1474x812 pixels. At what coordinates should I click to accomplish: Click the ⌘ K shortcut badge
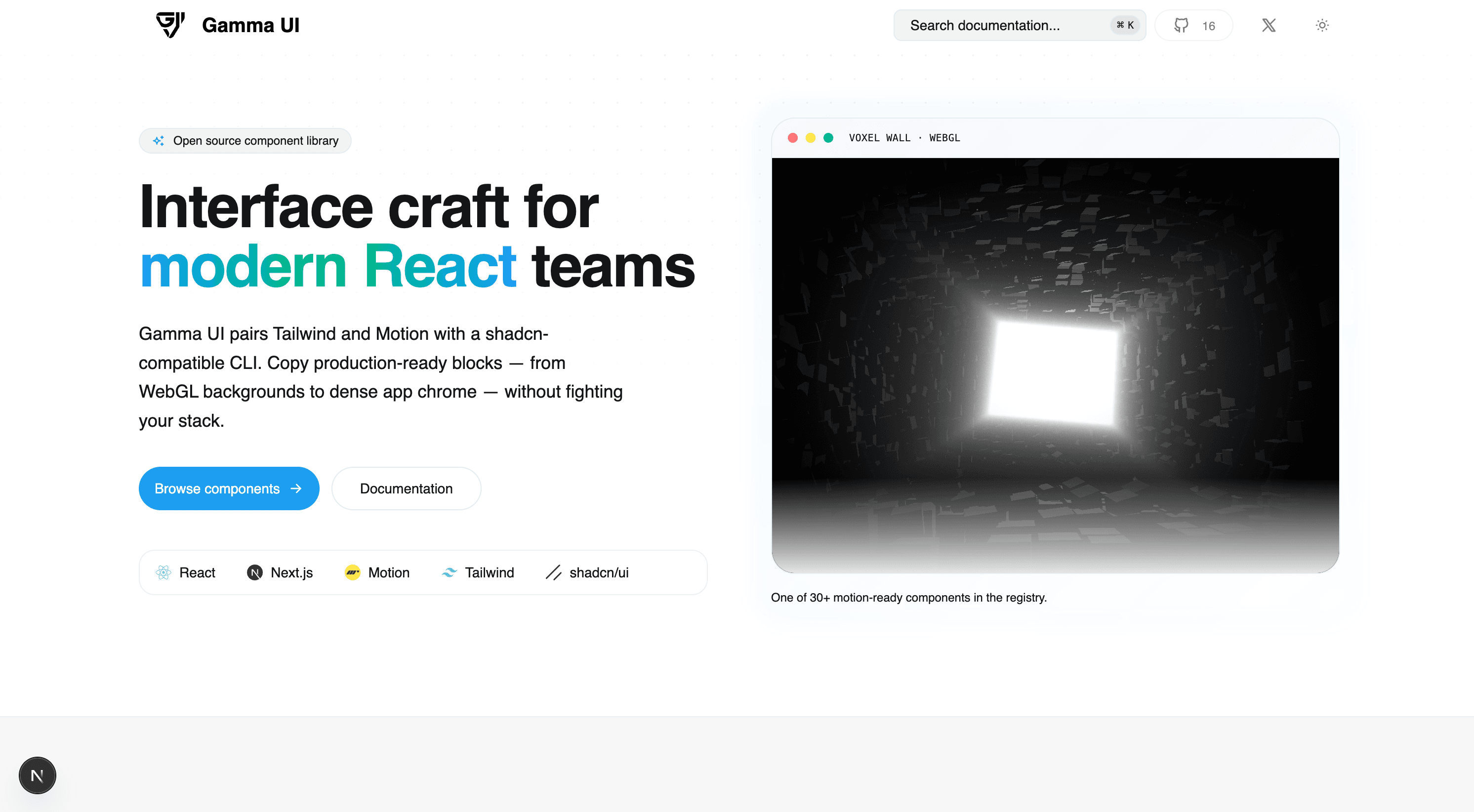tap(1125, 25)
